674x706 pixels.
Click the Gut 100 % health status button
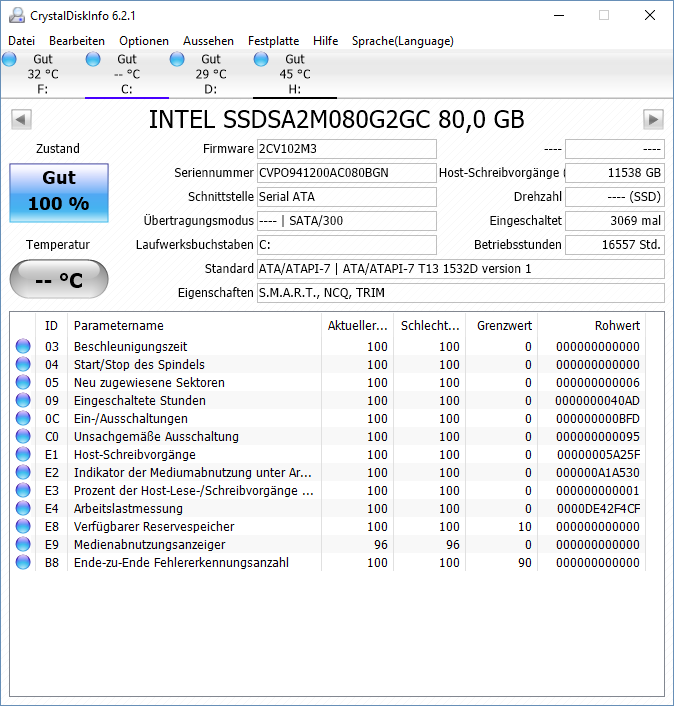pyautogui.click(x=59, y=193)
